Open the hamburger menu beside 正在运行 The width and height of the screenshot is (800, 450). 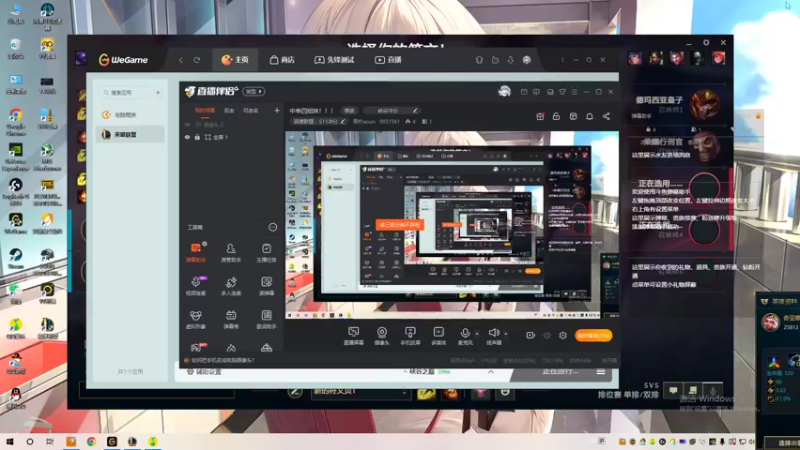point(601,372)
